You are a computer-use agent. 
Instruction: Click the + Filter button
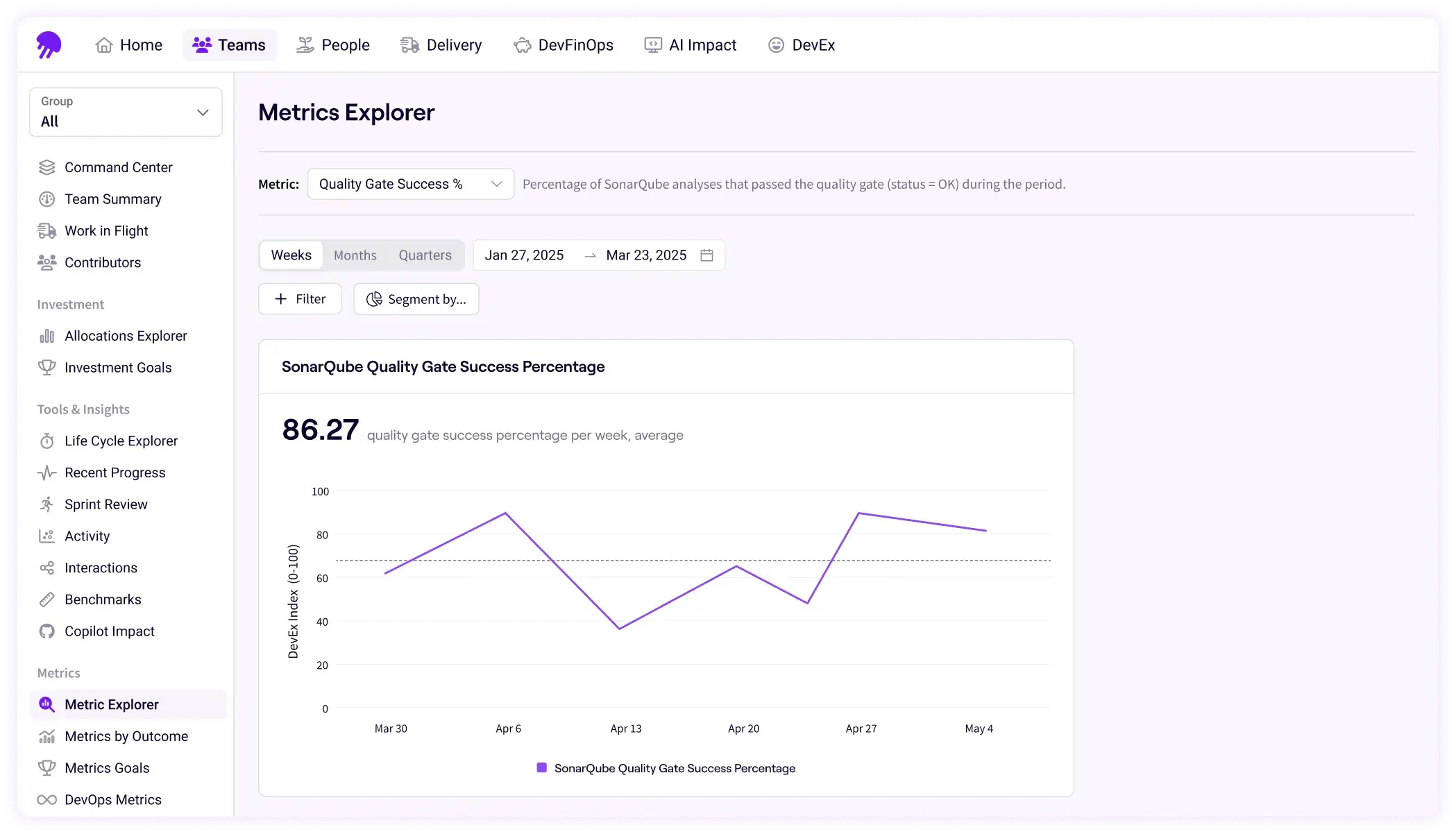tap(300, 299)
